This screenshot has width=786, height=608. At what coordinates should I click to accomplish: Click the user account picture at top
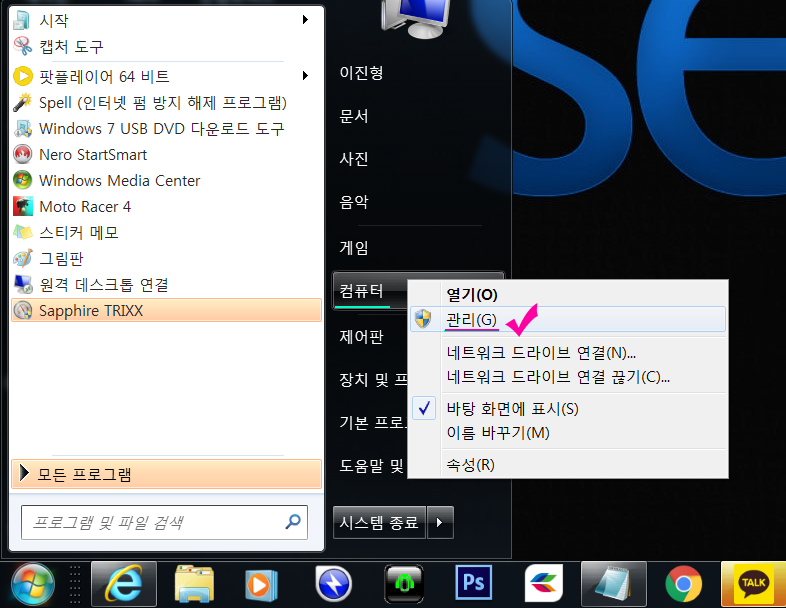[415, 19]
